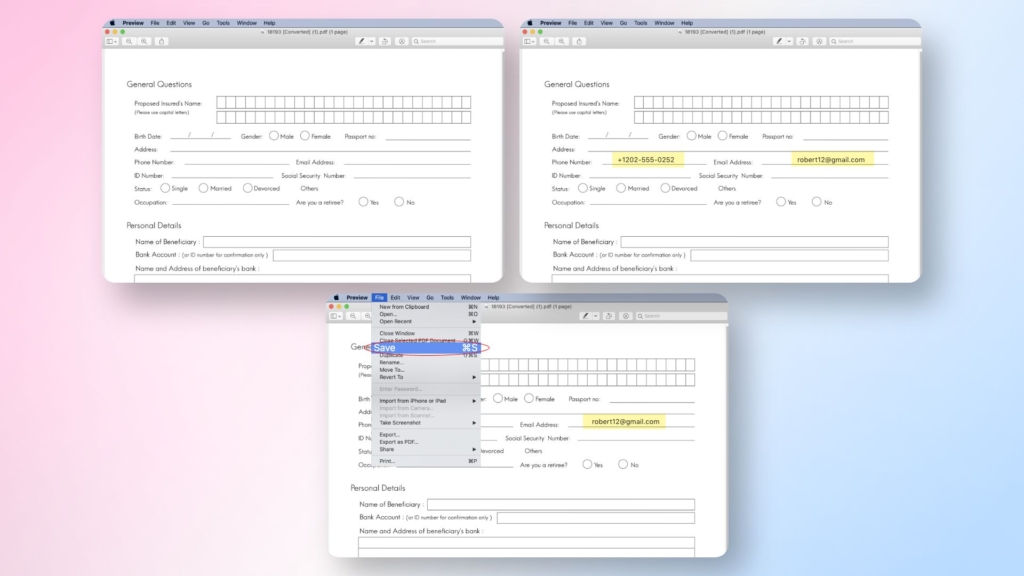
Task: Choose New from Clipboard in File menu
Action: click(426, 307)
